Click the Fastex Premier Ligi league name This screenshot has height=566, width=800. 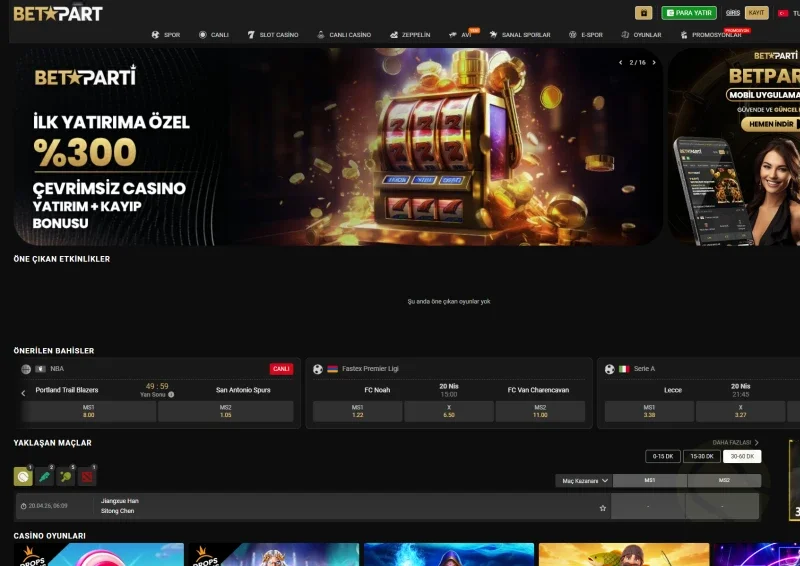[x=370, y=368]
